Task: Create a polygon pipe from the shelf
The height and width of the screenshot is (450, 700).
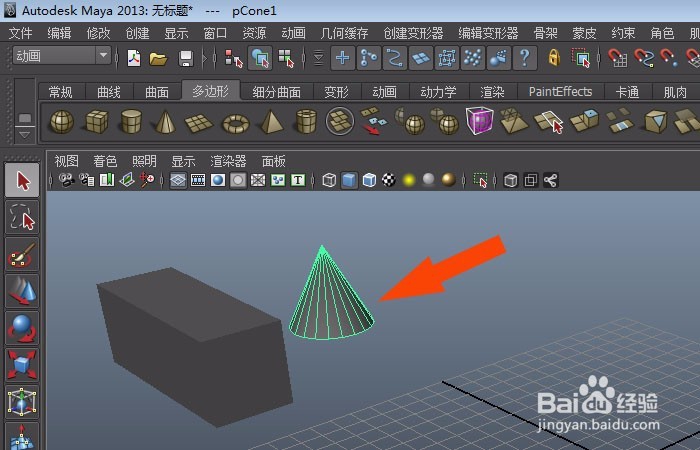Action: (306, 121)
